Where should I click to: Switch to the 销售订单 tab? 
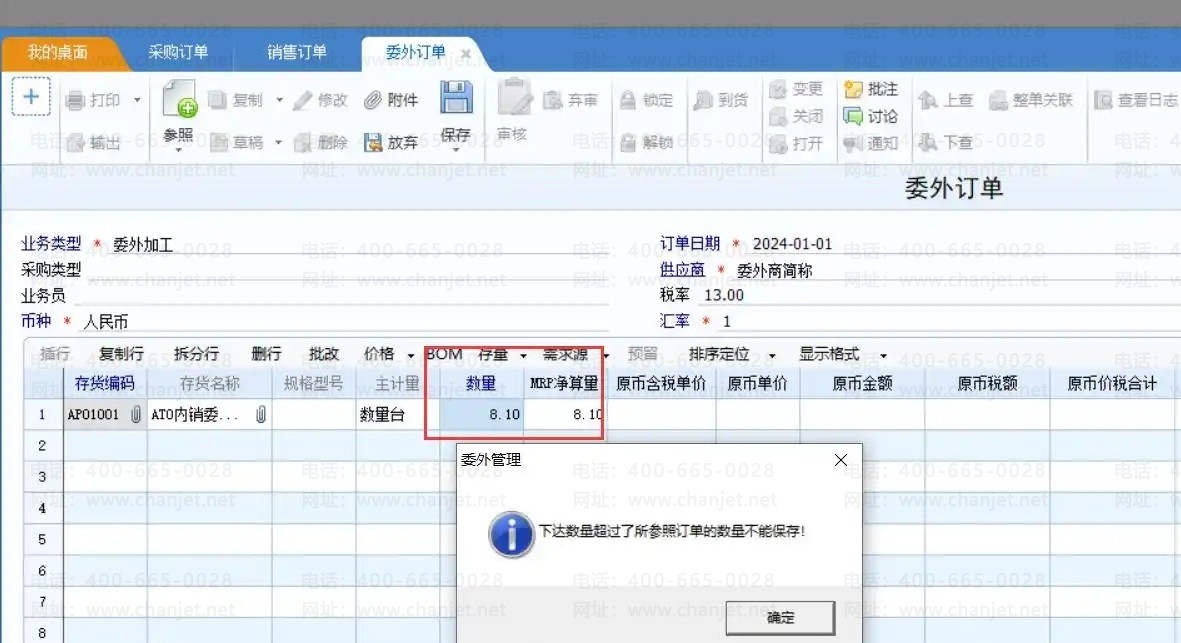pyautogui.click(x=297, y=52)
